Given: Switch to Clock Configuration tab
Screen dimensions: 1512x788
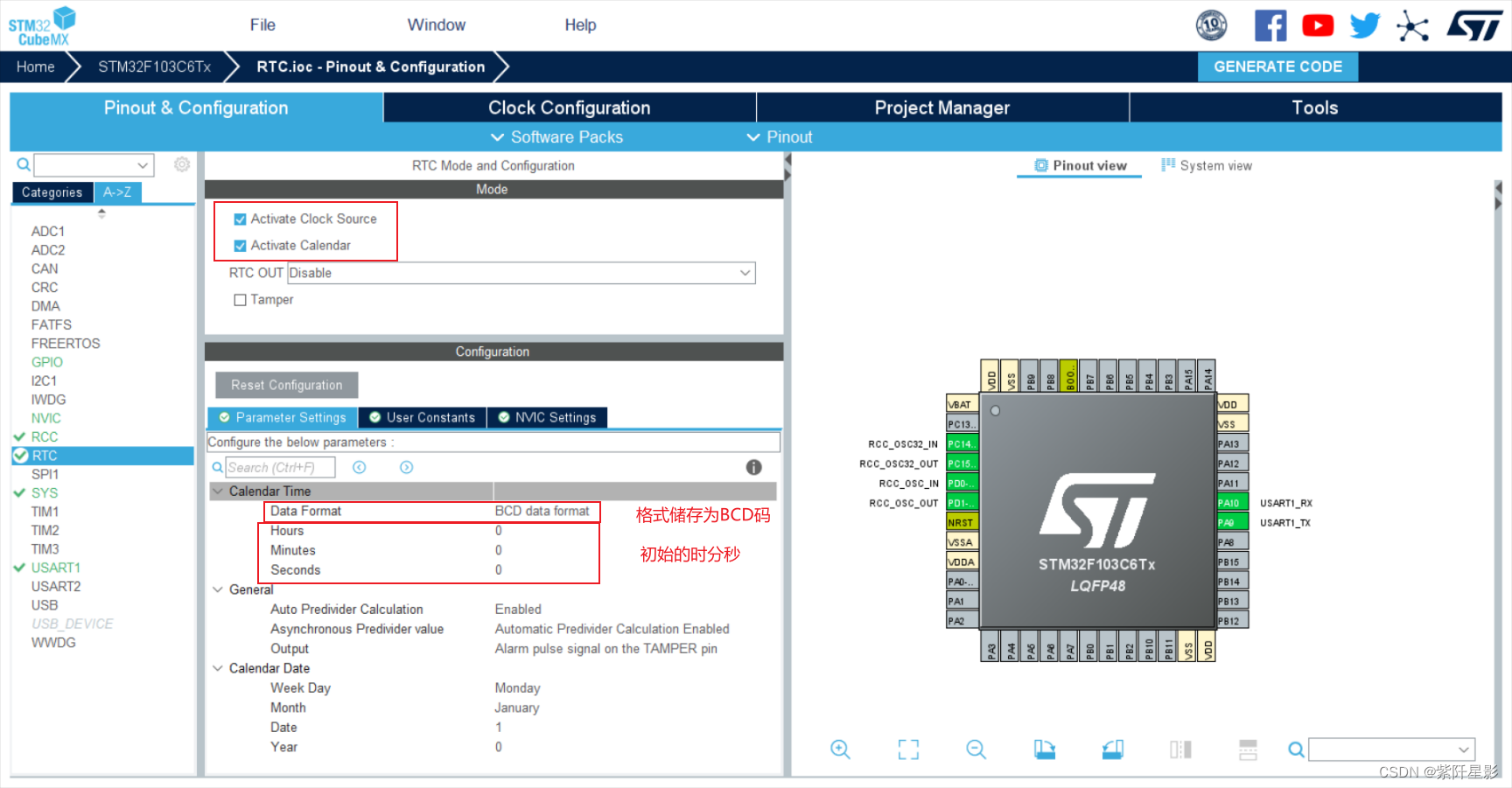Looking at the screenshot, I should 570,108.
